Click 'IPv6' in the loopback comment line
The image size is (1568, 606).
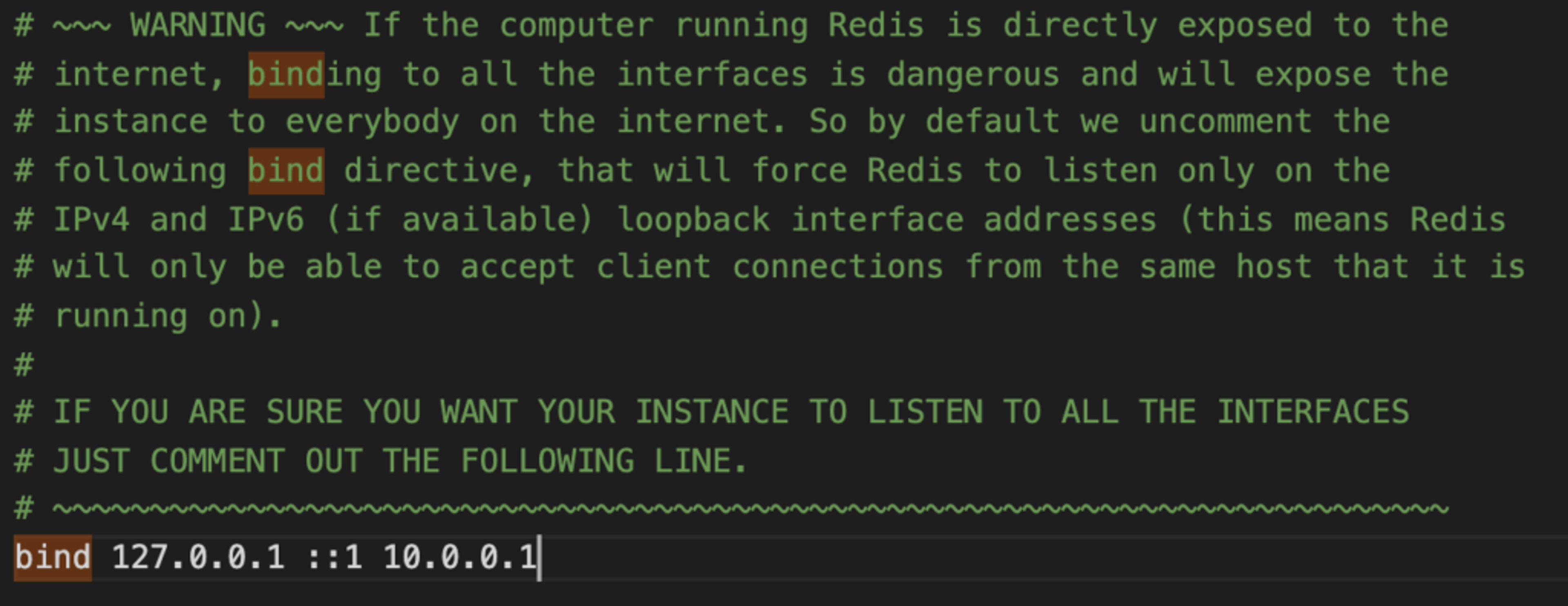coord(266,220)
